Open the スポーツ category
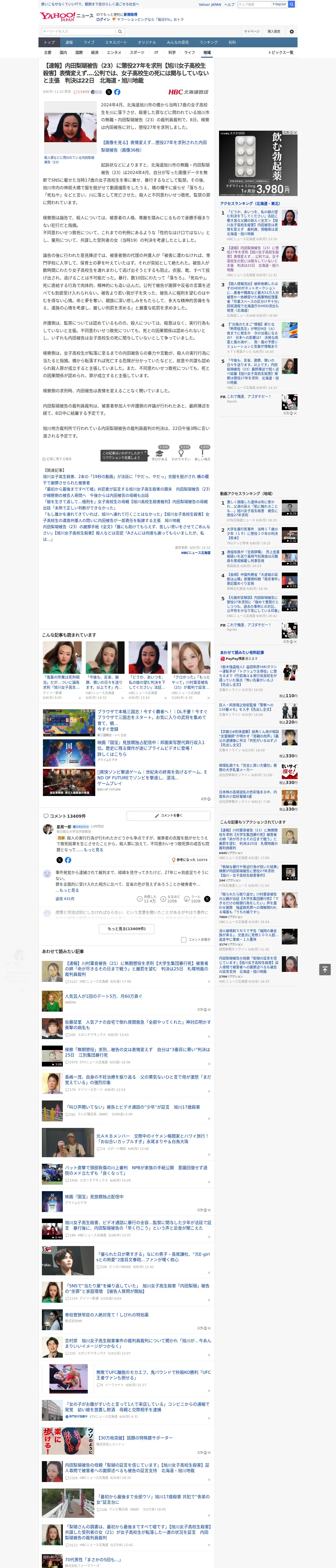This screenshot has height=1568, width=336. coord(137,52)
